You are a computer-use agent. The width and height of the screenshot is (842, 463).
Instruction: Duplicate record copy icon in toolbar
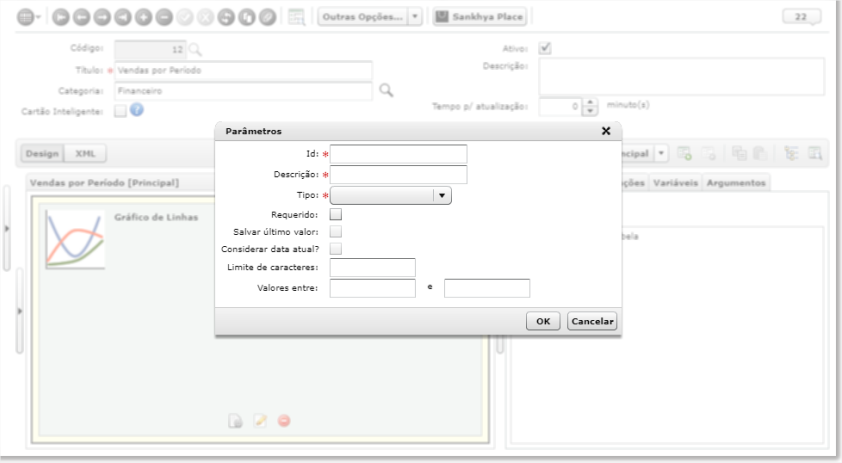246,17
